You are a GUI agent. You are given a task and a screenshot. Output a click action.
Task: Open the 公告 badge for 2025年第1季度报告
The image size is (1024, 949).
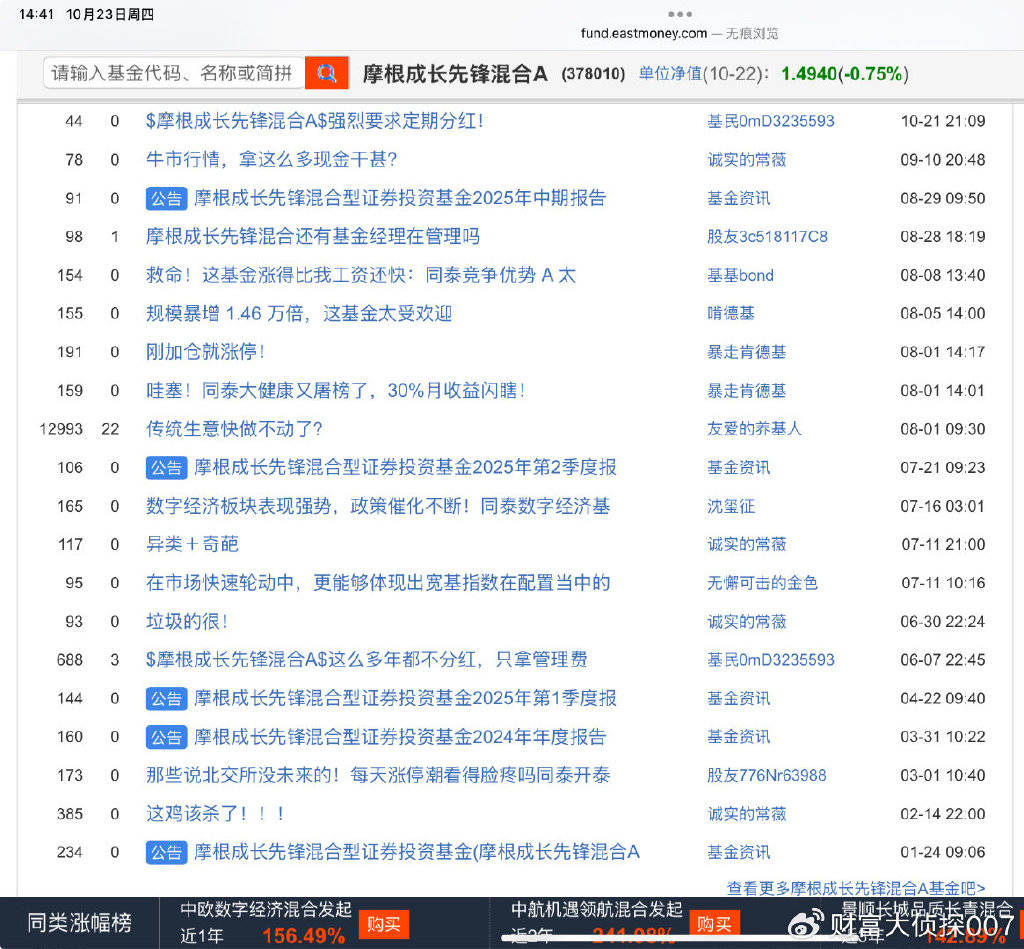point(166,698)
